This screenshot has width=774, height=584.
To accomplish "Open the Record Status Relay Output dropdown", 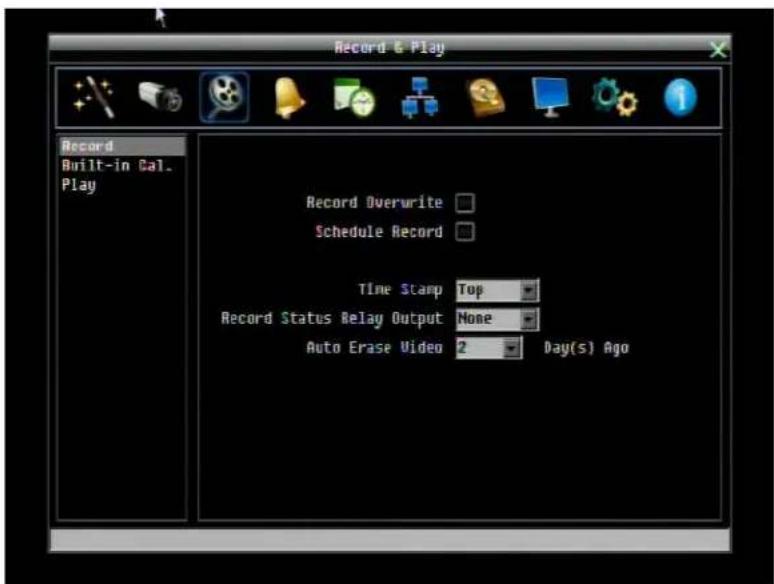I will point(498,319).
